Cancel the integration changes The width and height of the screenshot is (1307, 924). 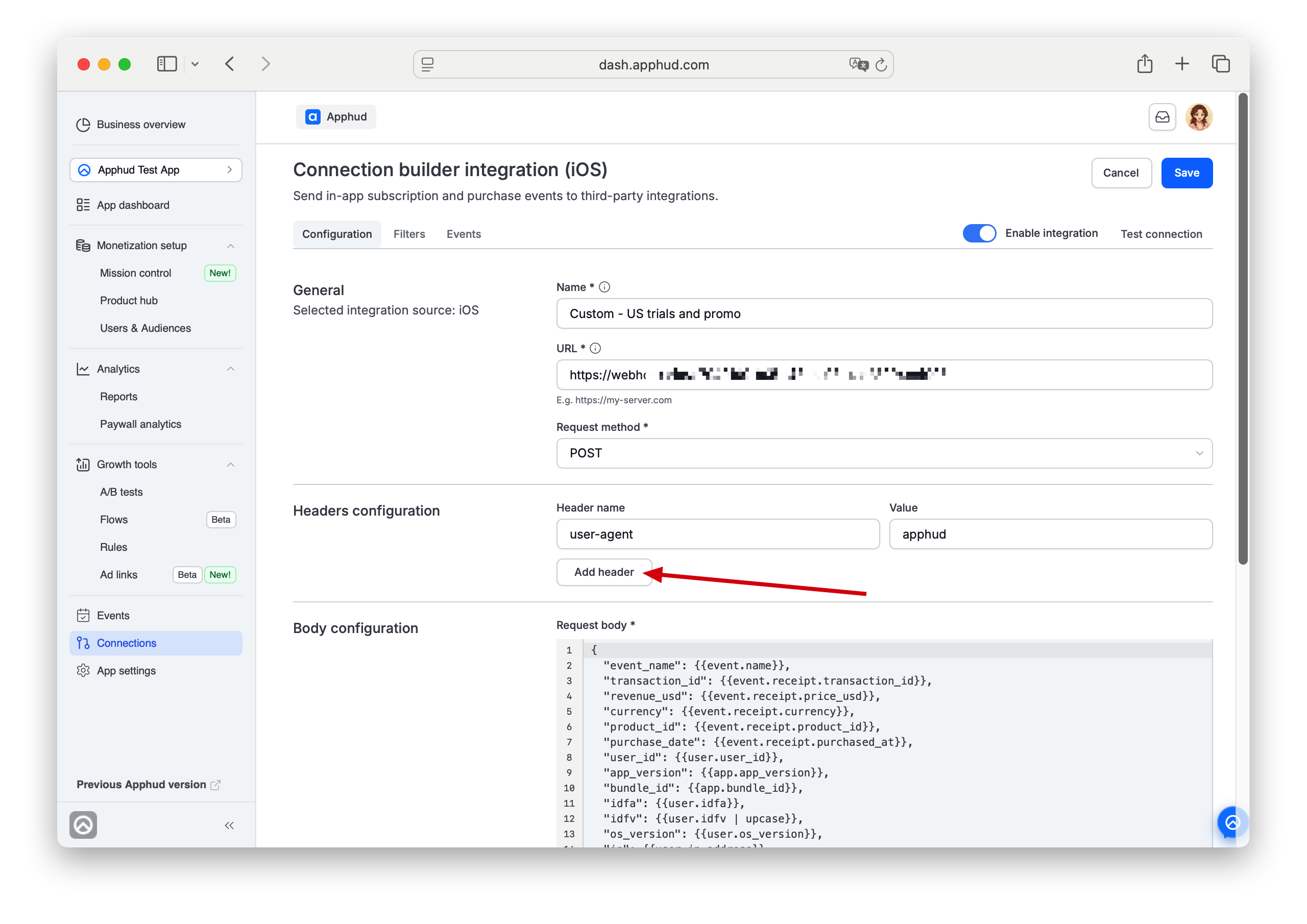click(1121, 173)
